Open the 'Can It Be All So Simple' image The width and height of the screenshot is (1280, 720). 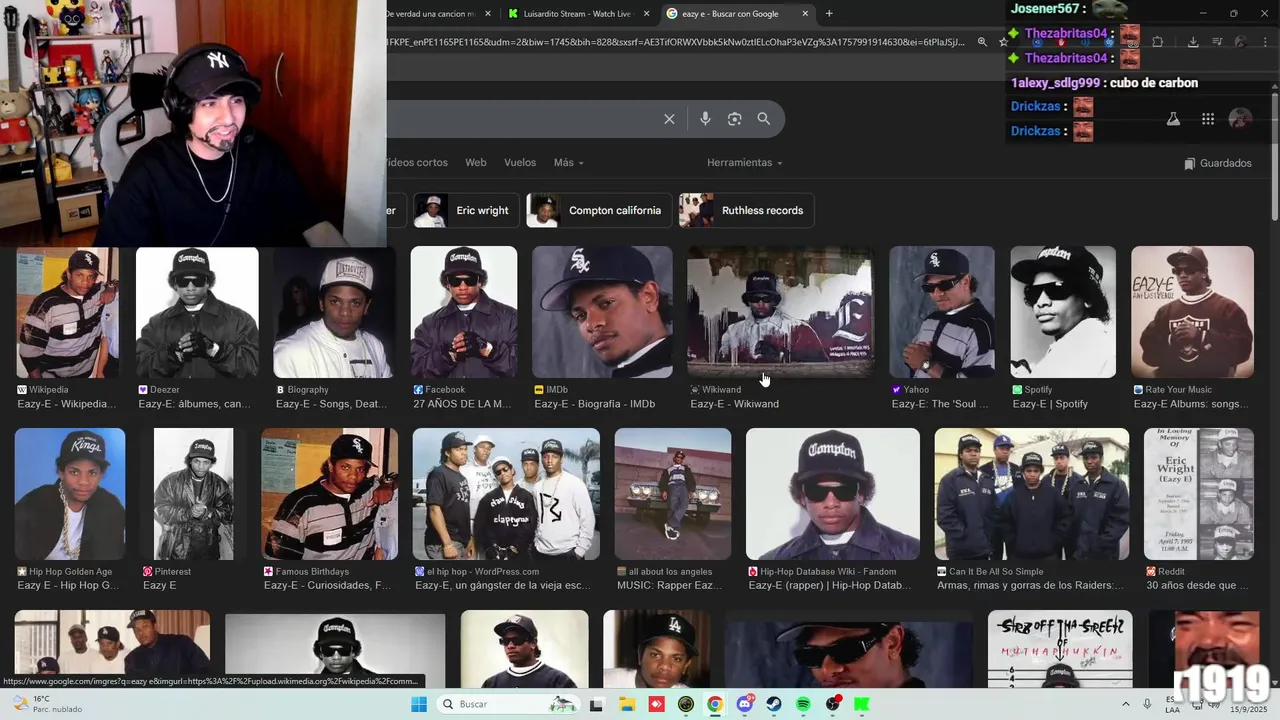(x=1032, y=494)
